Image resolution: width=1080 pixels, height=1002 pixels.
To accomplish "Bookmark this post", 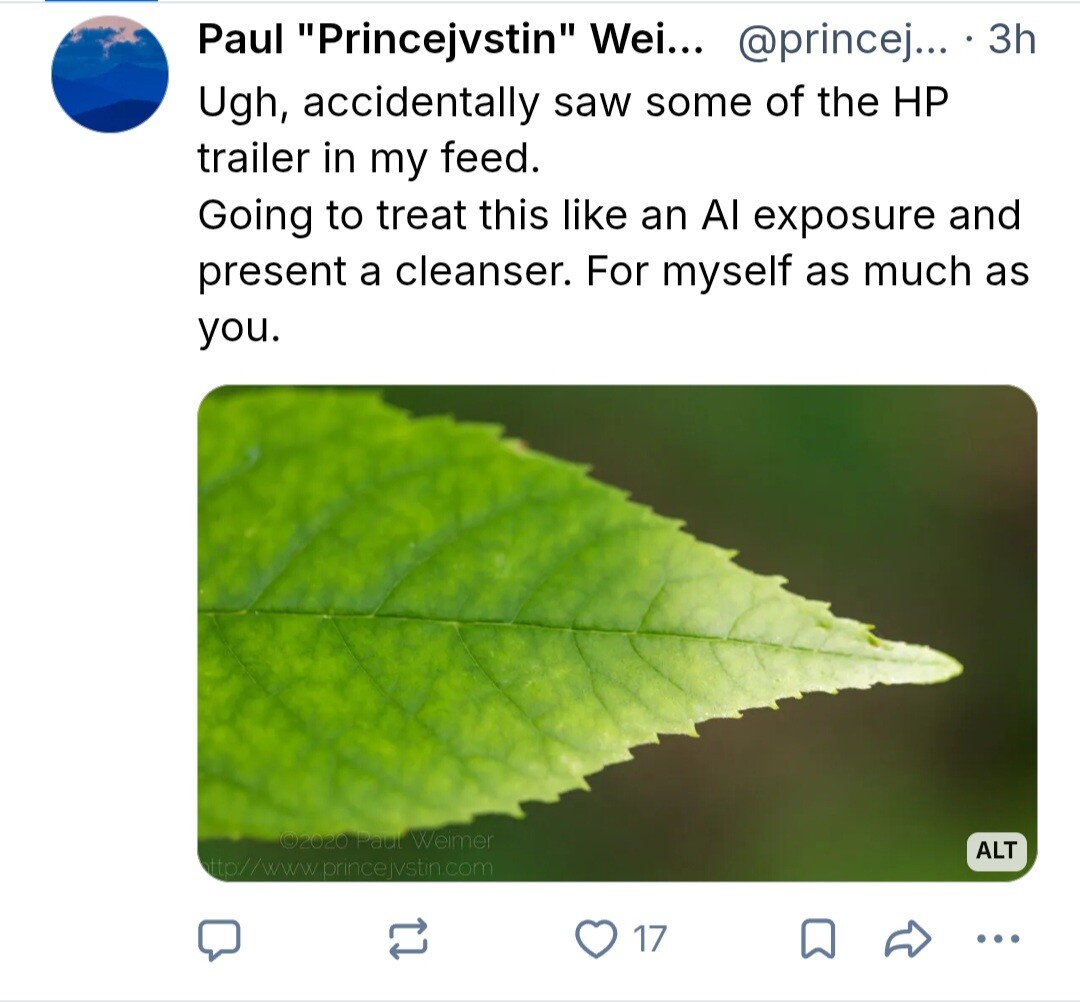I will point(819,938).
